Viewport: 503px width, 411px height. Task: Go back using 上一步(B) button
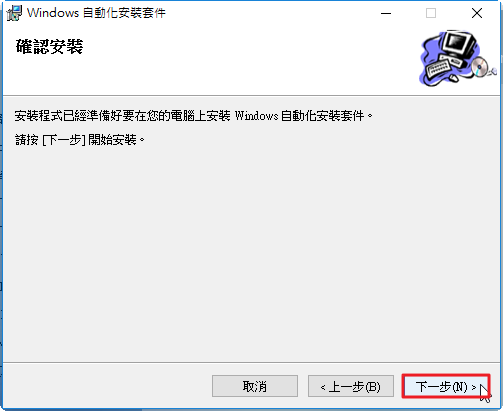(351, 386)
